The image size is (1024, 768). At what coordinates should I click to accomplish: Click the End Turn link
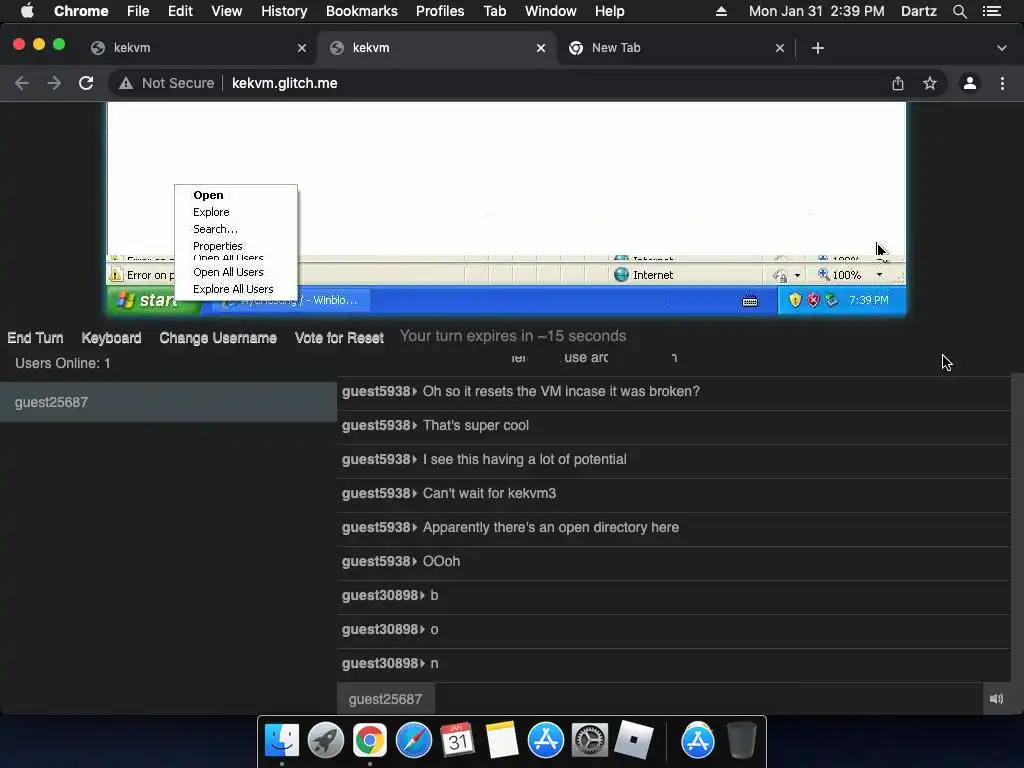tap(35, 338)
